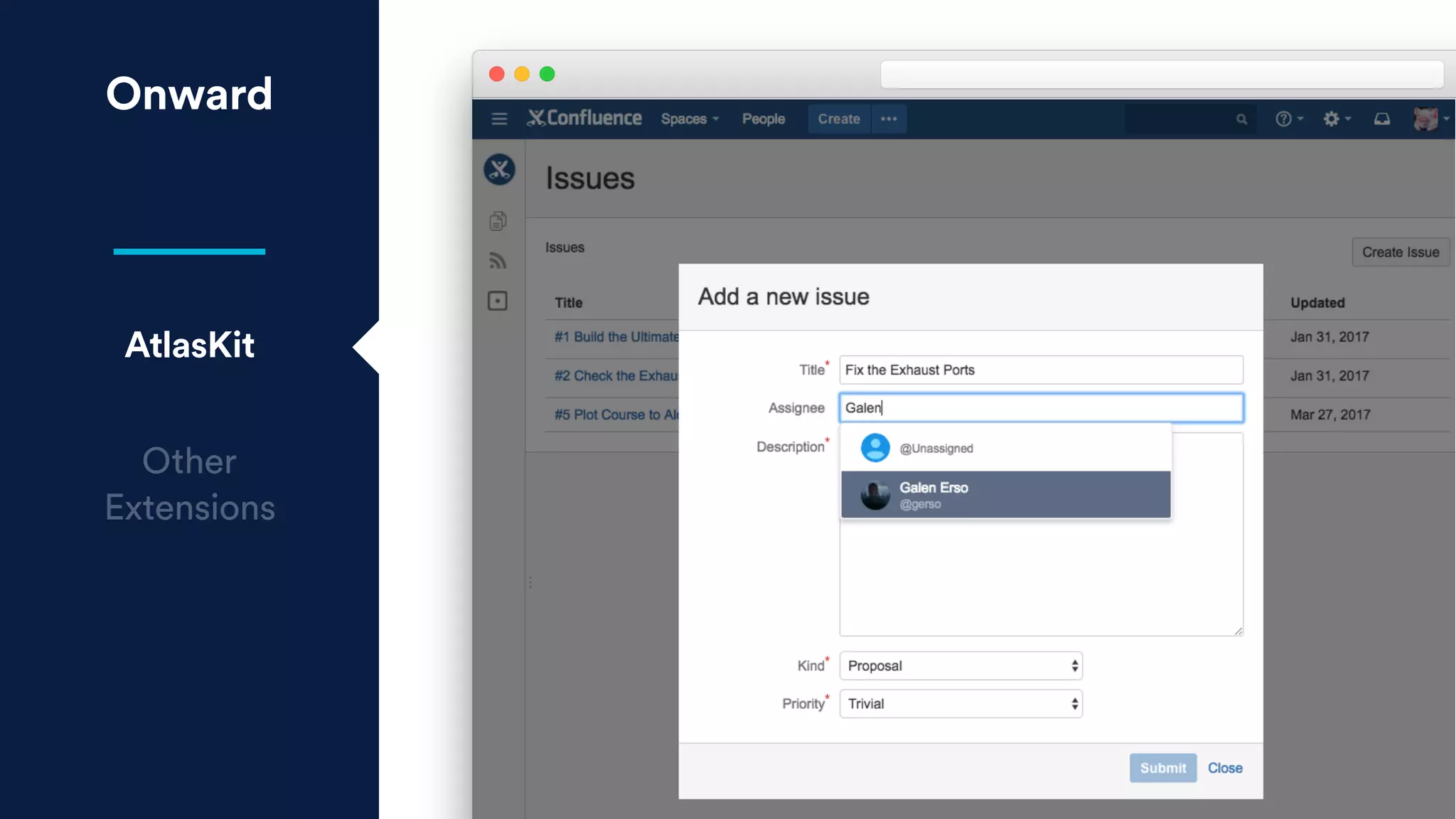Open the Priority dropdown showing Trivial
This screenshot has width=1456, height=819.
[960, 704]
